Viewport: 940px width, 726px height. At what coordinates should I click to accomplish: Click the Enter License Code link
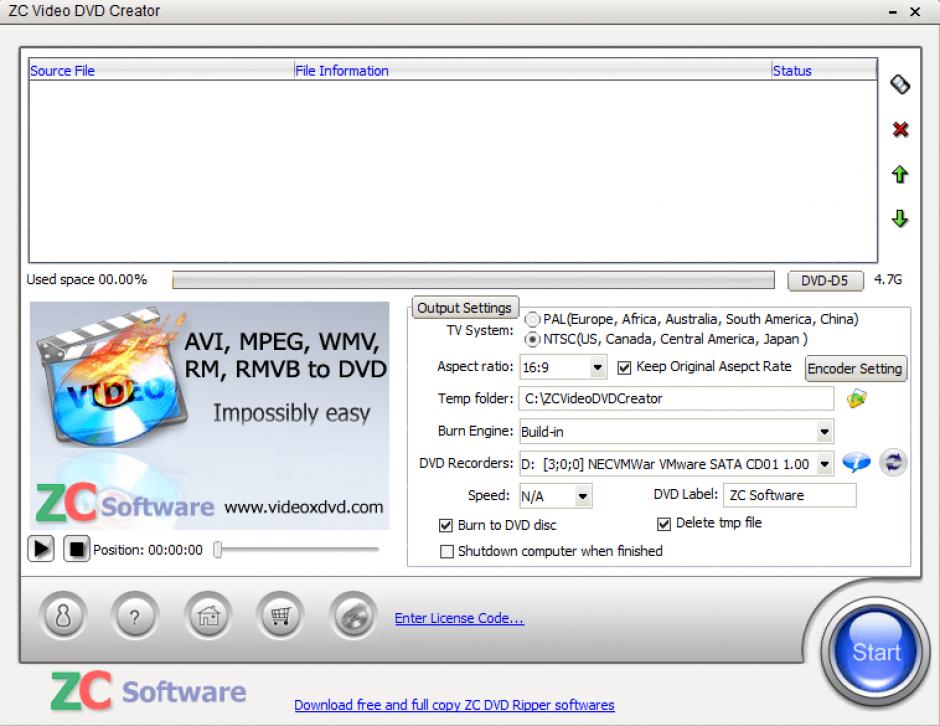pos(459,618)
